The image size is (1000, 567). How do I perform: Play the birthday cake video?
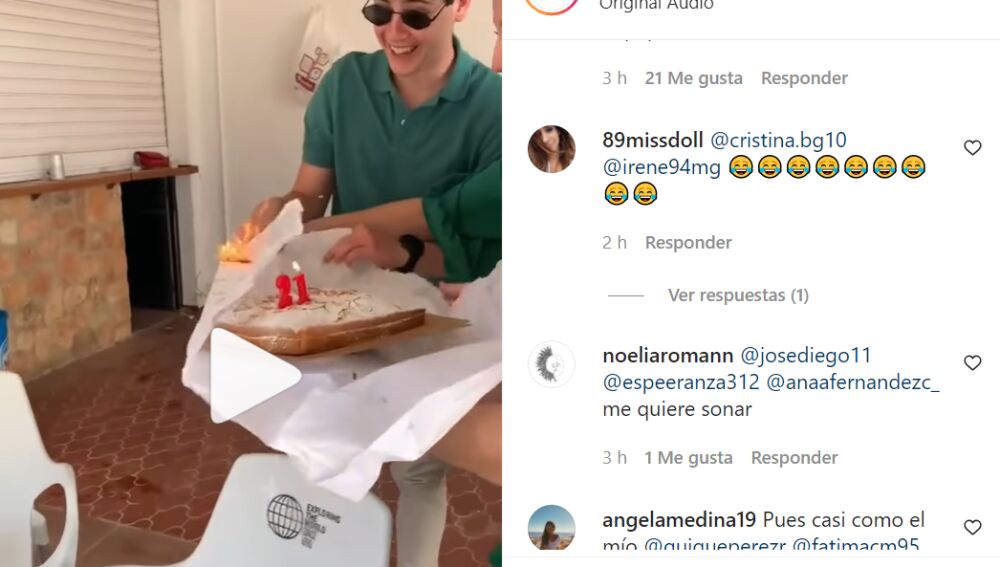(x=254, y=376)
